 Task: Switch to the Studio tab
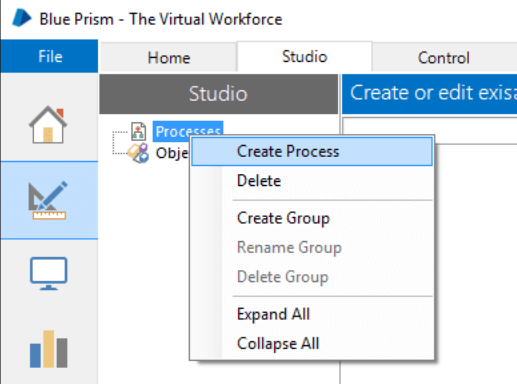click(x=305, y=56)
